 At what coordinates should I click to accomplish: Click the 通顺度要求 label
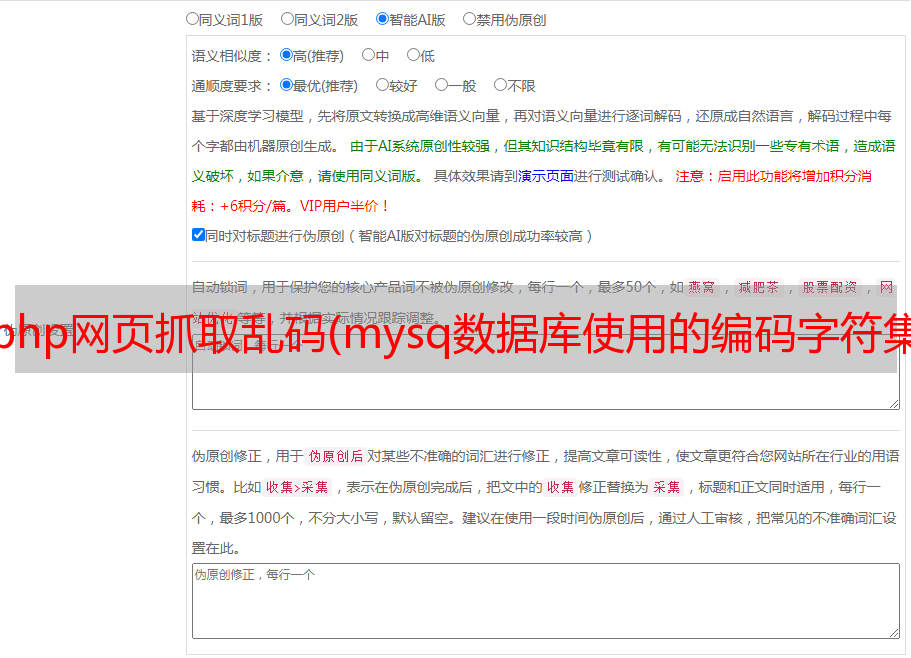[x=231, y=86]
